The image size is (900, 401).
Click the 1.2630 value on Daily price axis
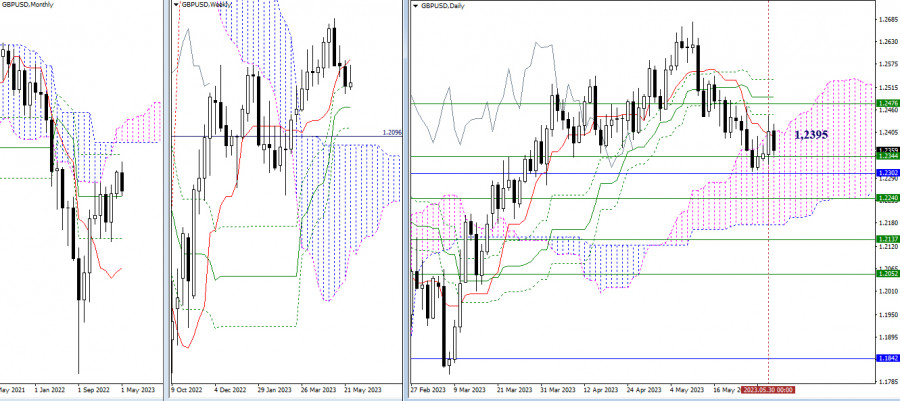[x=889, y=42]
